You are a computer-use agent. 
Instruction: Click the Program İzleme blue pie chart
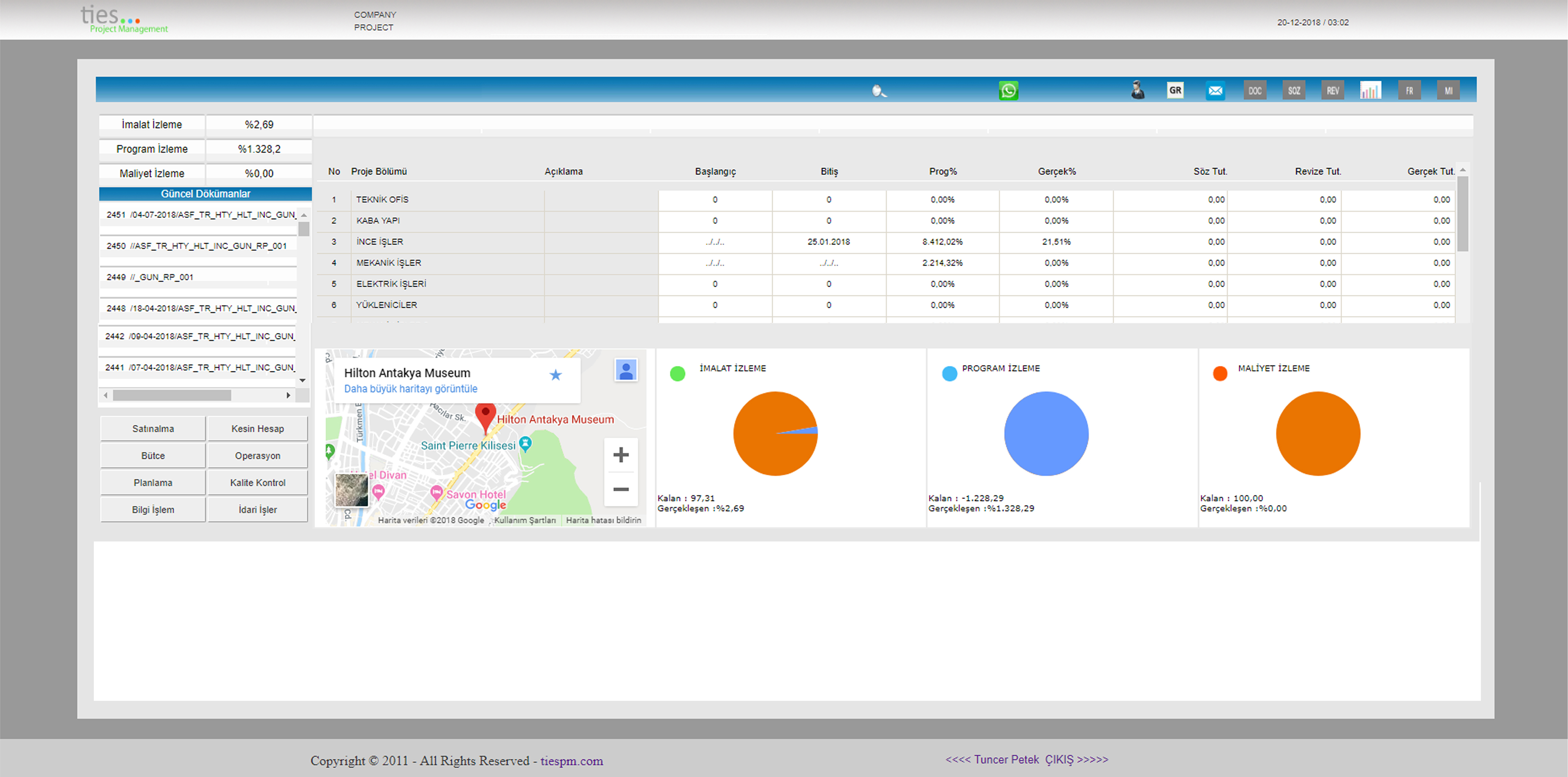[x=1046, y=433]
